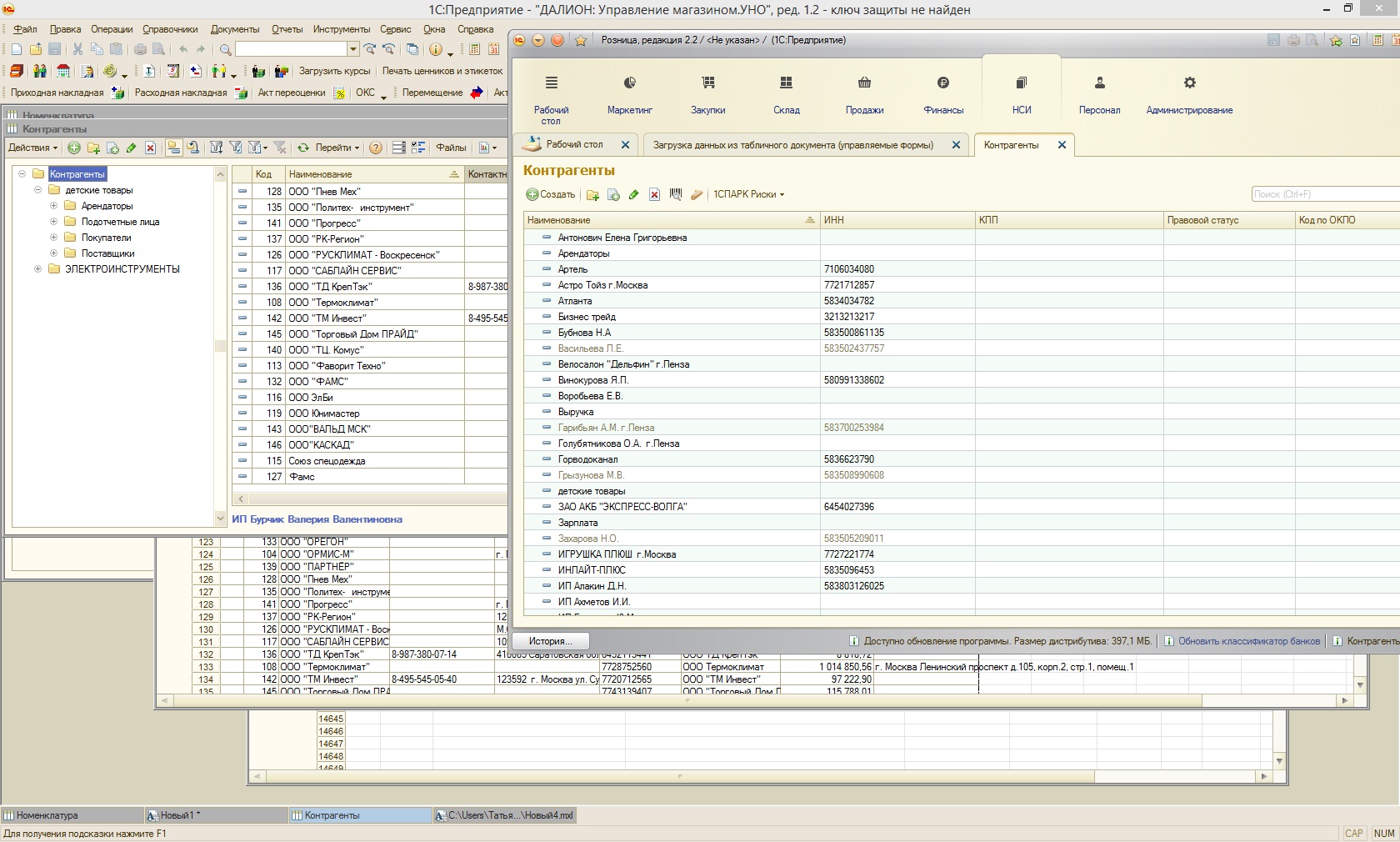Expand the Арендаторы tree folder
The width and height of the screenshot is (1400, 842).
tap(54, 206)
